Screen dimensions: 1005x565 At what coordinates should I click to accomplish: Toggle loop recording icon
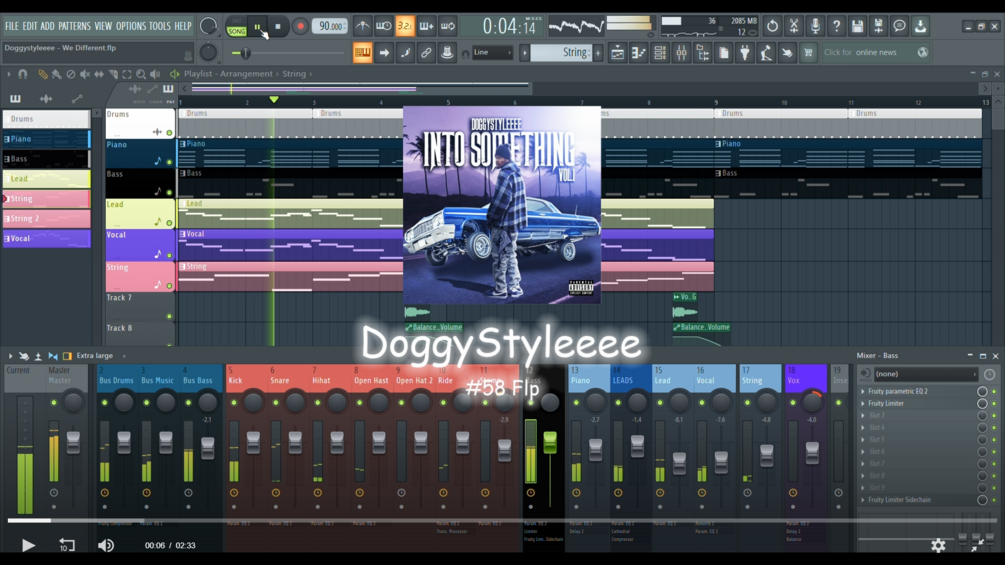(448, 26)
